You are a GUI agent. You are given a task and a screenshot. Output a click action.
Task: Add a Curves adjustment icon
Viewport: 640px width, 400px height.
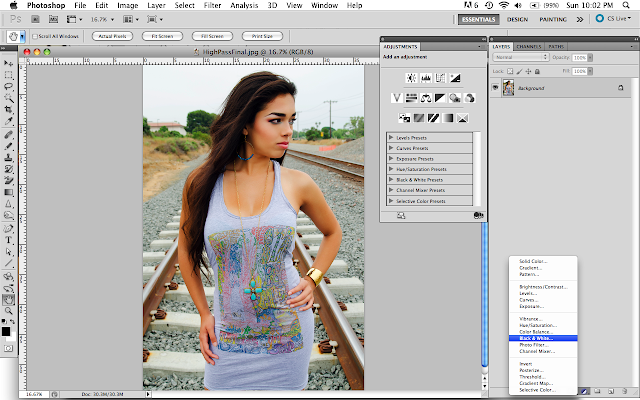point(440,78)
